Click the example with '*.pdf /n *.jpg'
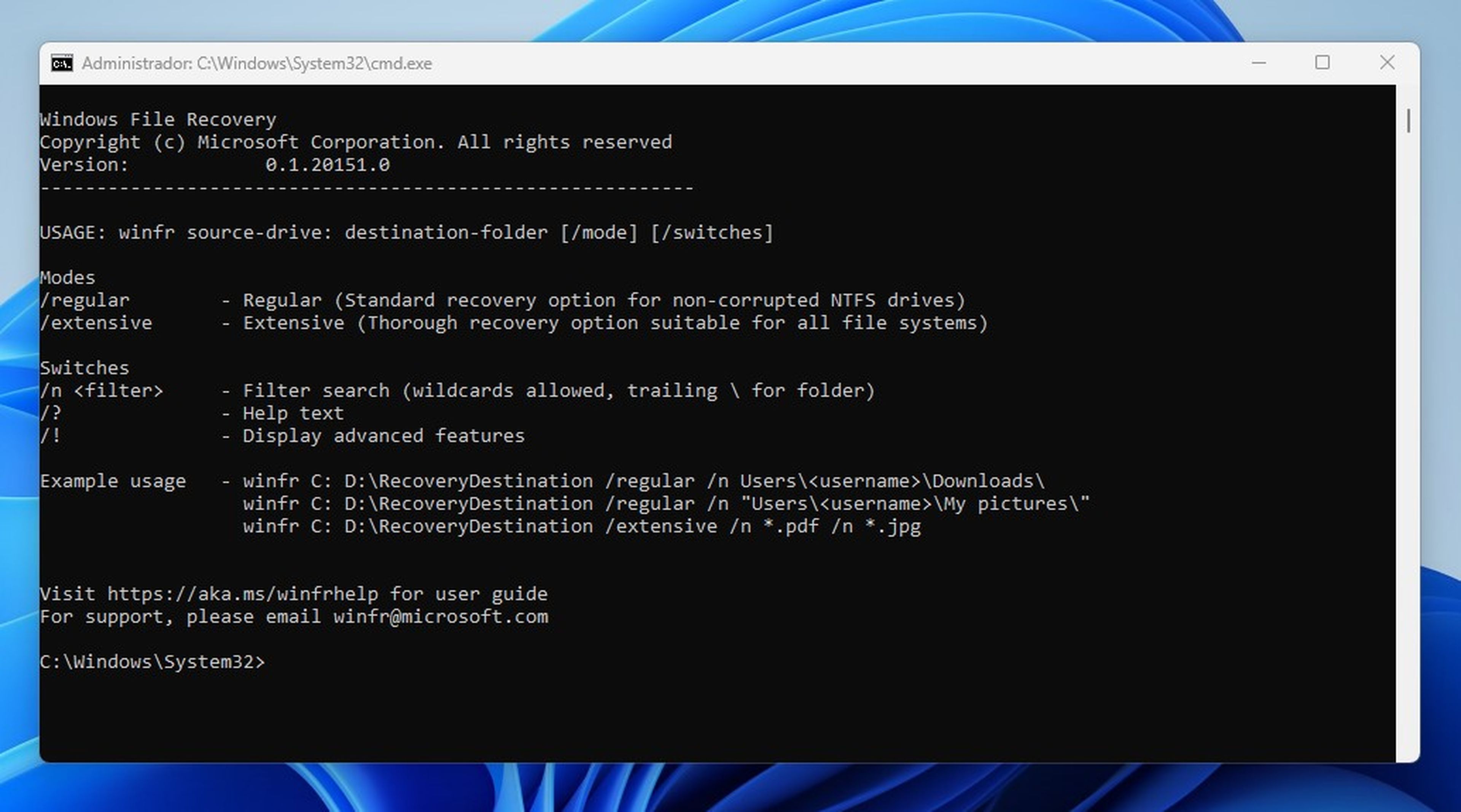 click(582, 527)
